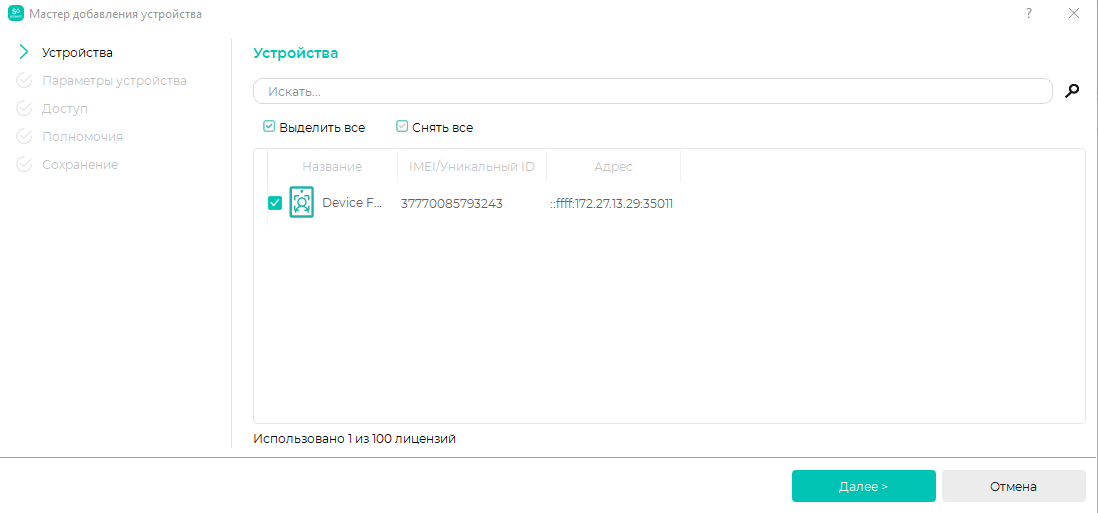Click the checkmark icon beside Параметры устройства

click(24, 80)
